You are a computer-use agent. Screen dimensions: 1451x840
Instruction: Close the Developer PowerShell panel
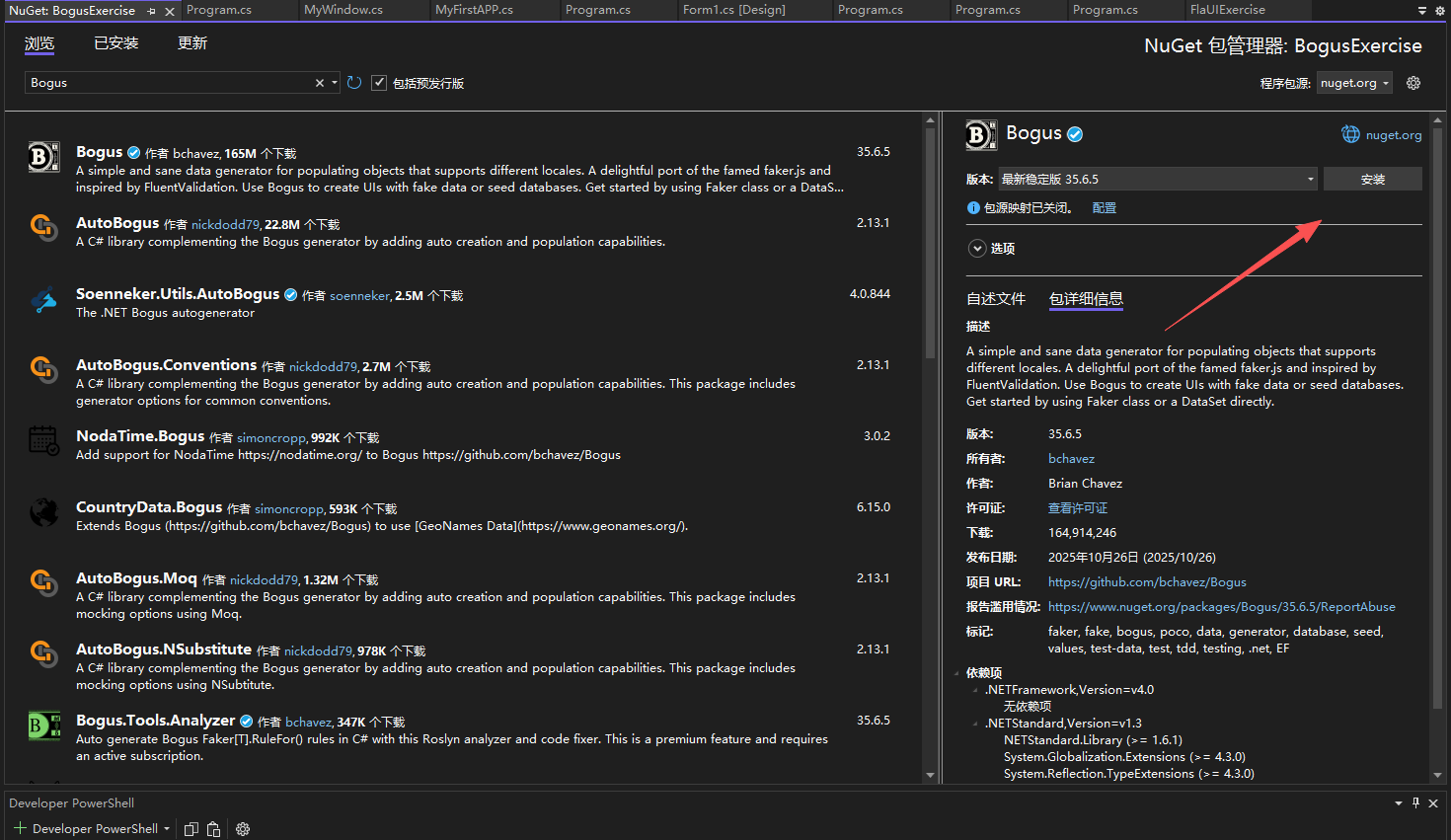tap(1433, 802)
